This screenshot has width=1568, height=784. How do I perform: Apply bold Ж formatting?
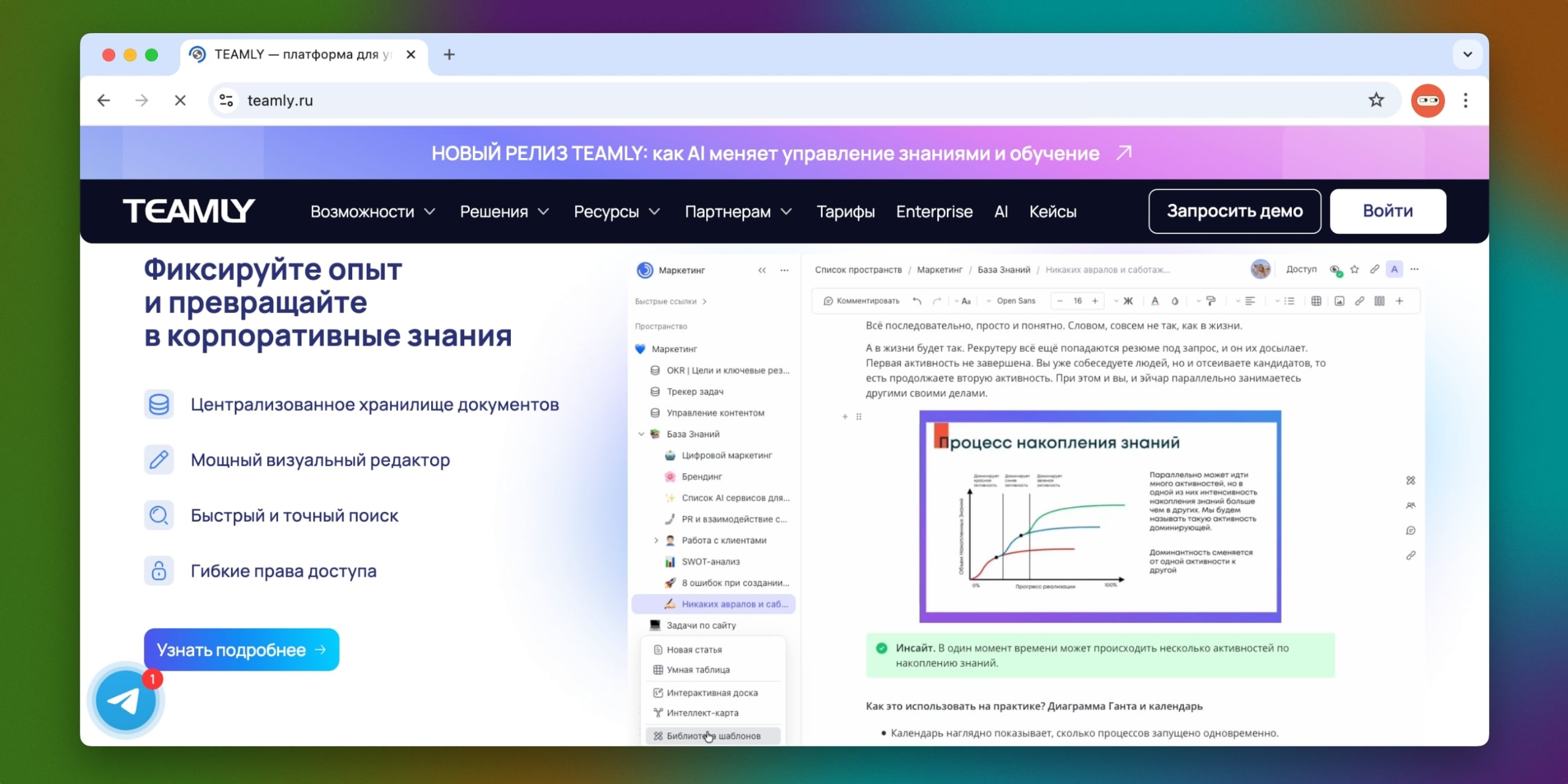tap(1128, 301)
